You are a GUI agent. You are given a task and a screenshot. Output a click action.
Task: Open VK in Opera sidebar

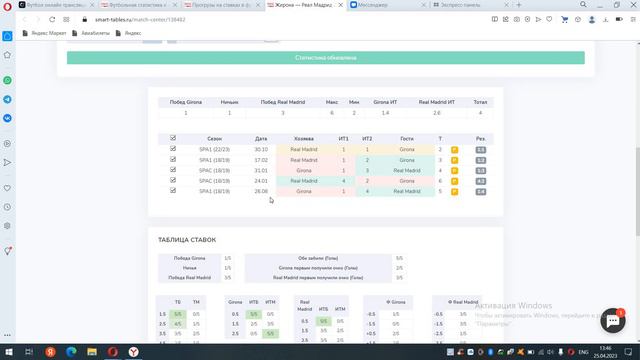click(x=7, y=118)
